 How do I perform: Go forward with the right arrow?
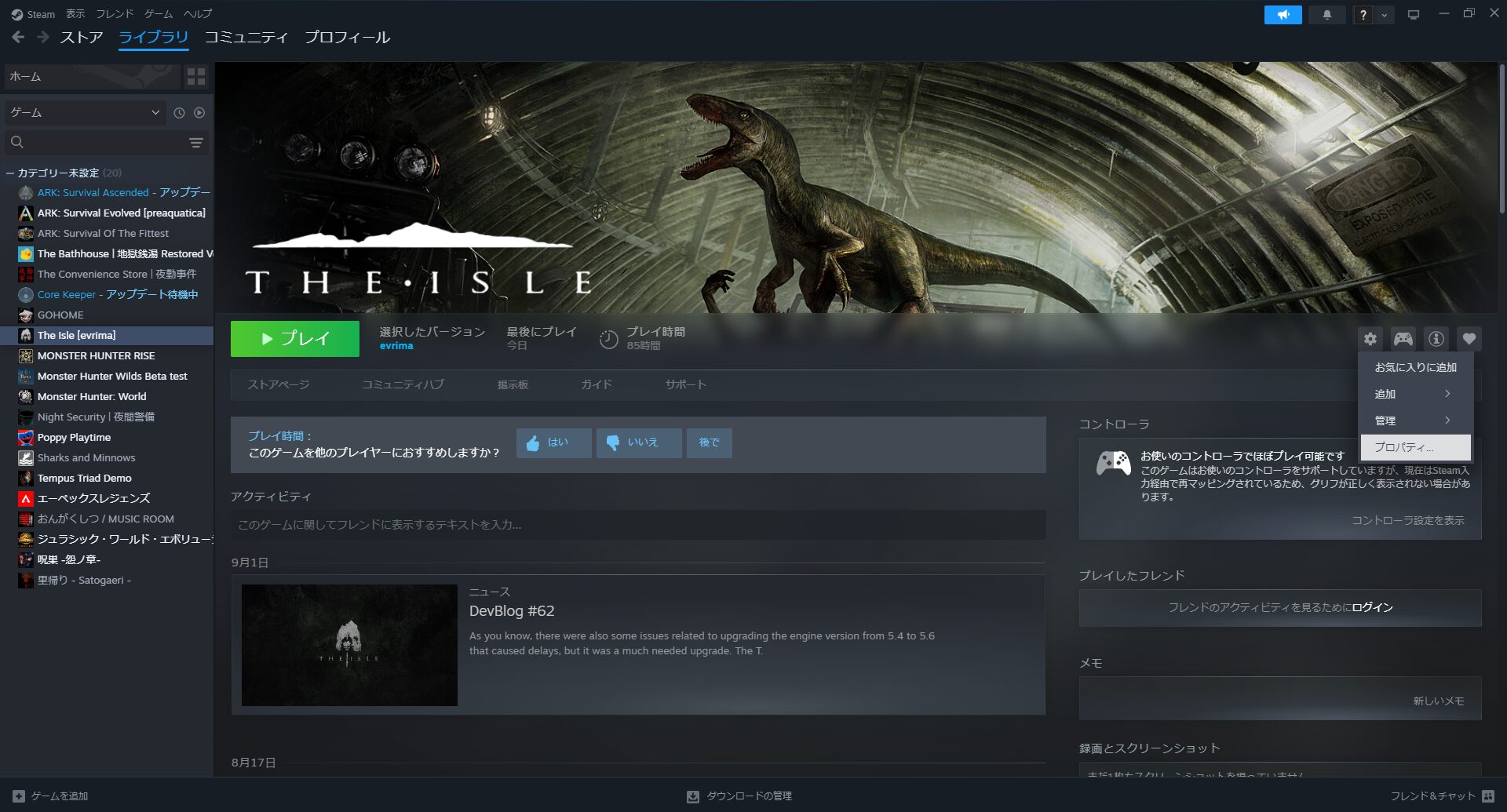43,37
